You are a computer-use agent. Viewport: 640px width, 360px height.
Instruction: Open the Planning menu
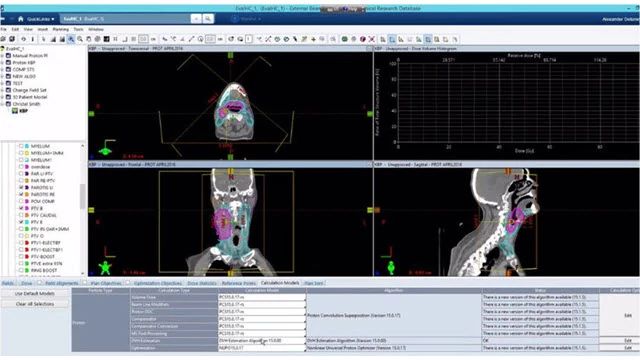pos(60,29)
